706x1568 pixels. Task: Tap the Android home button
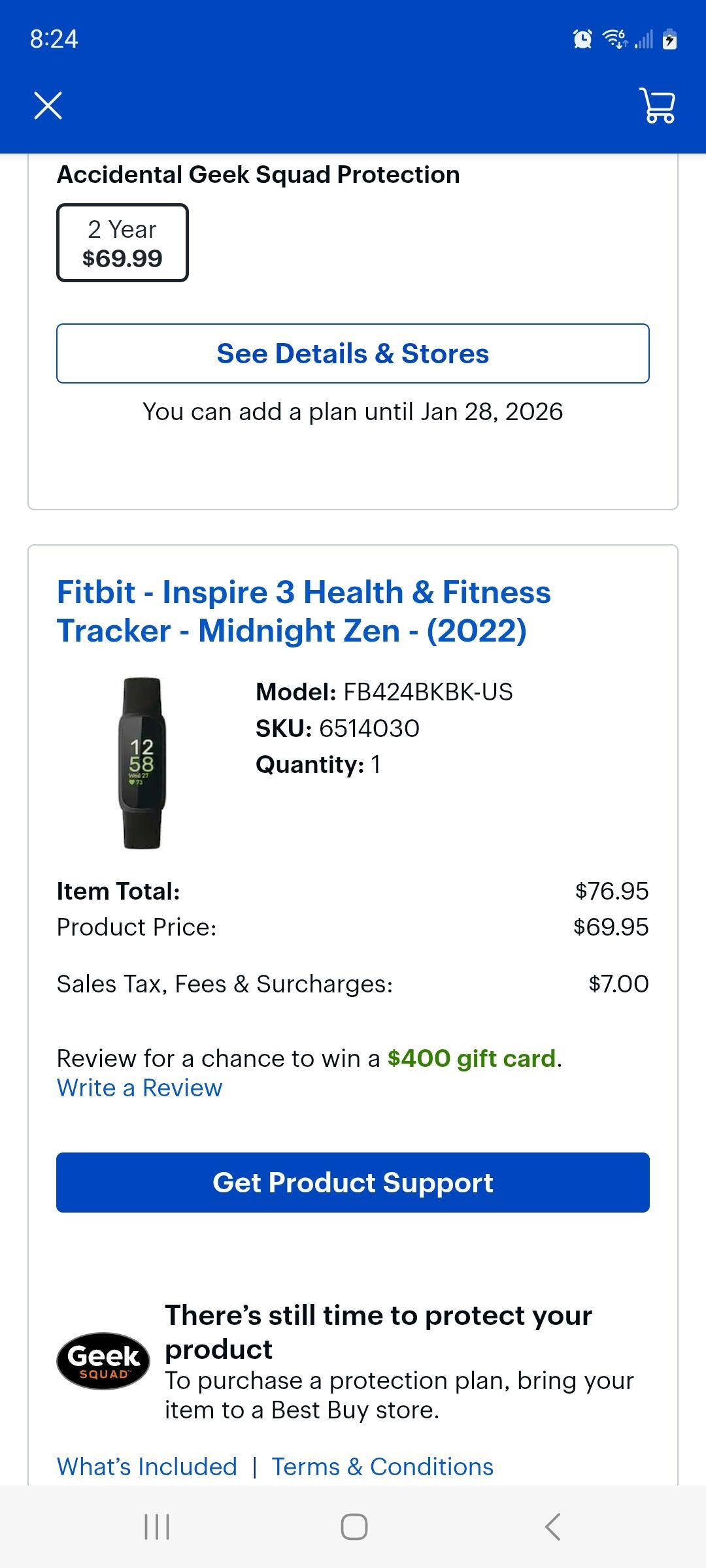click(354, 1527)
